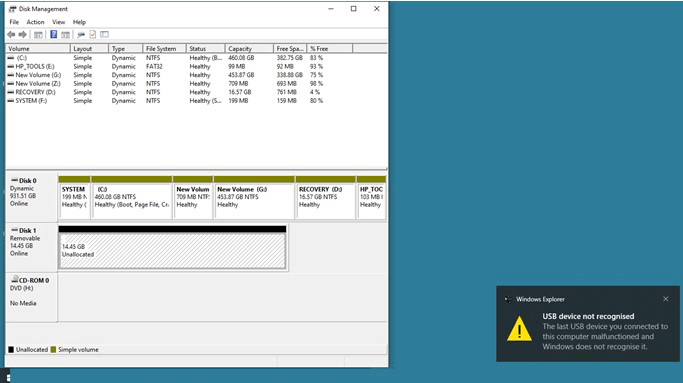Maximize the Disk Management window

[x=354, y=9]
